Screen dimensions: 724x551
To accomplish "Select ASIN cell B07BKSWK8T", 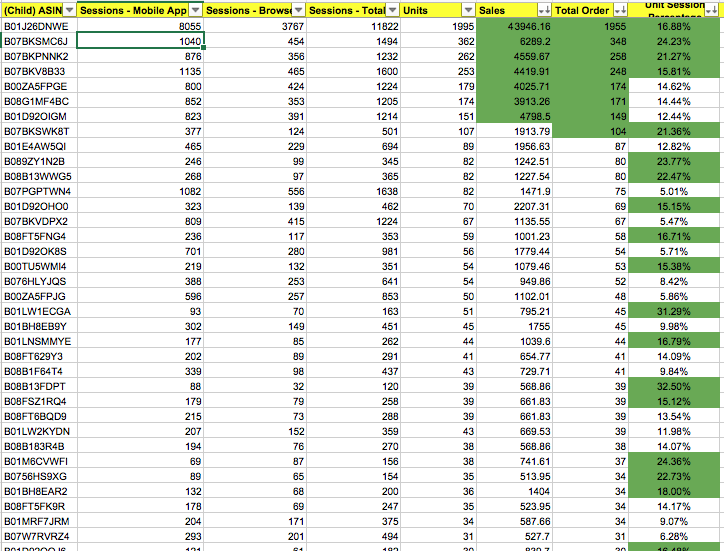I will (x=39, y=132).
